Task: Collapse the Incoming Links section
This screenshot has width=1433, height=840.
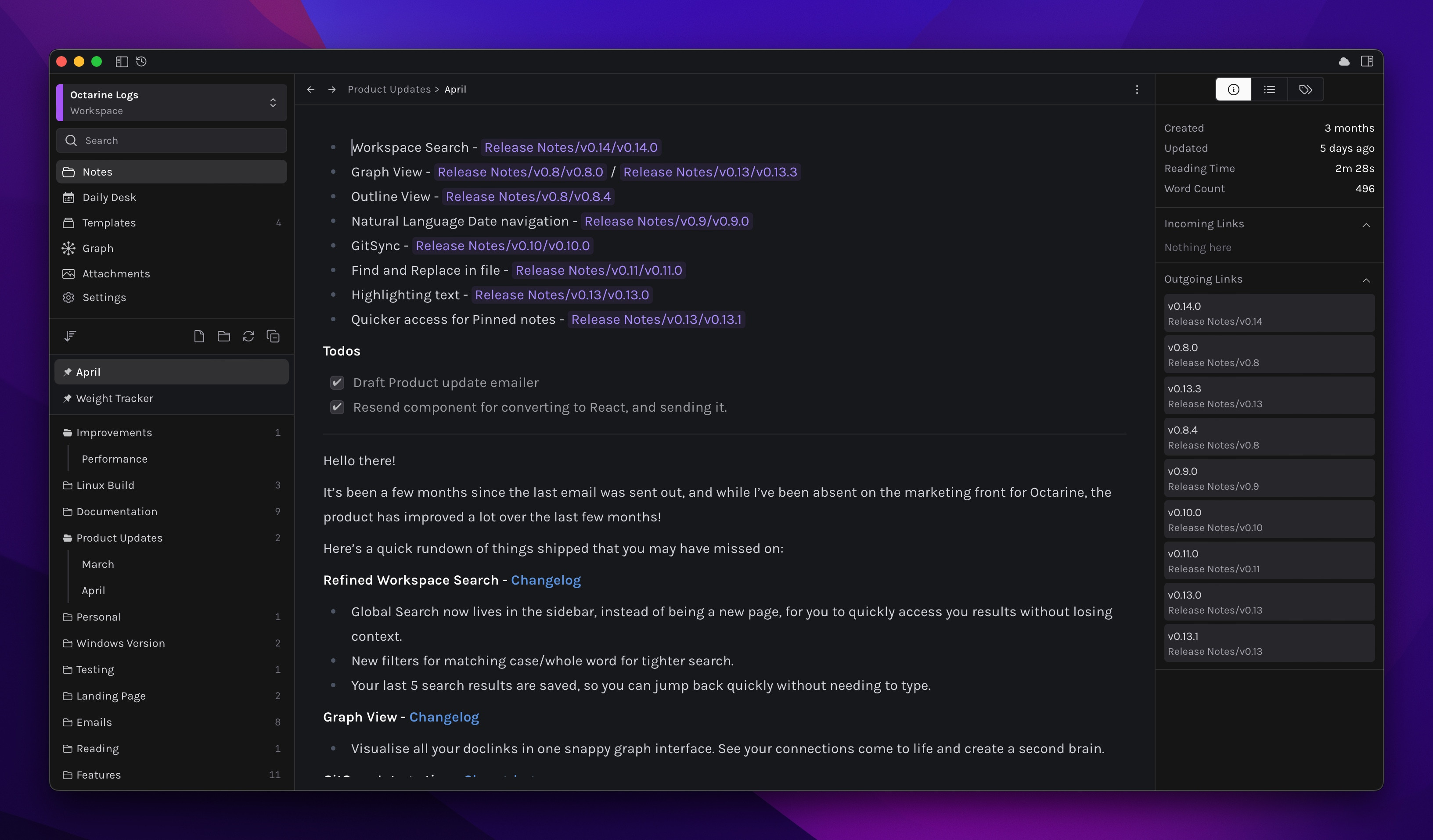Action: (1366, 225)
